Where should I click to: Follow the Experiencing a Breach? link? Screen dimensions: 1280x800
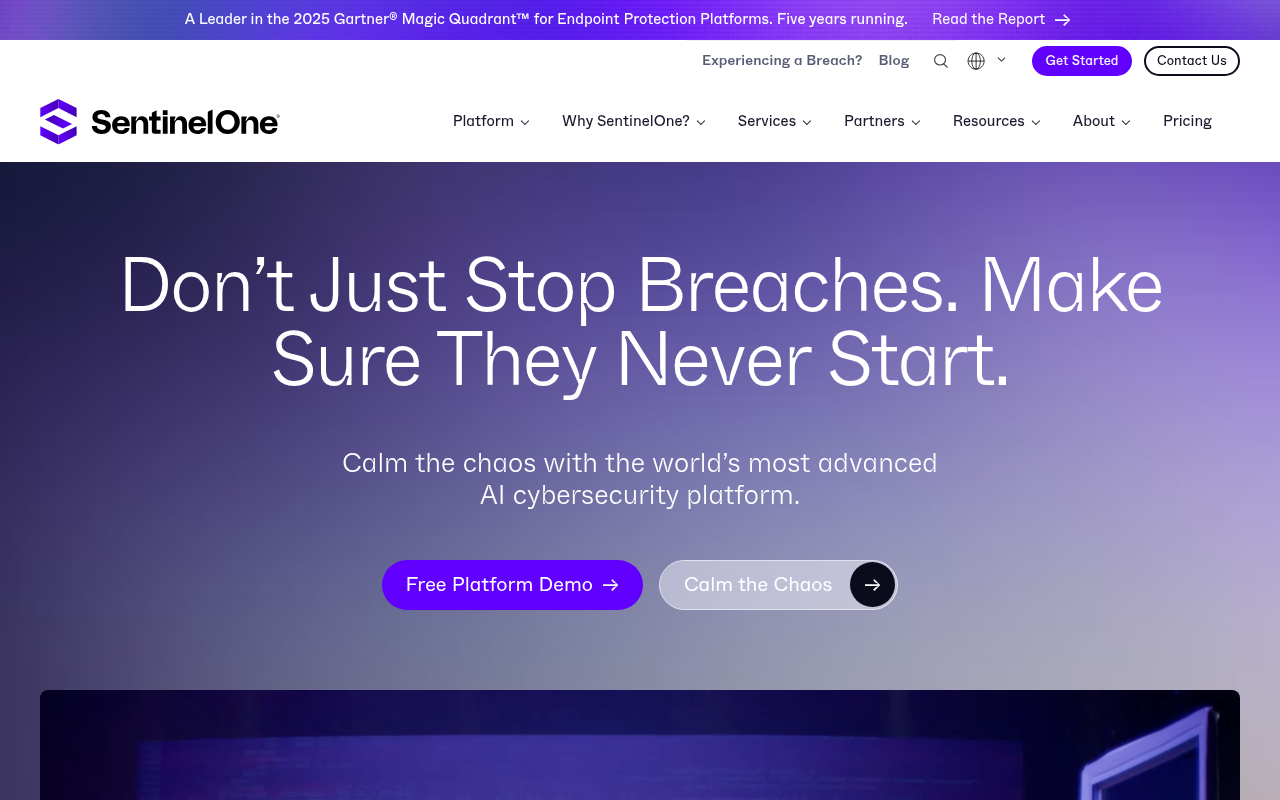782,61
